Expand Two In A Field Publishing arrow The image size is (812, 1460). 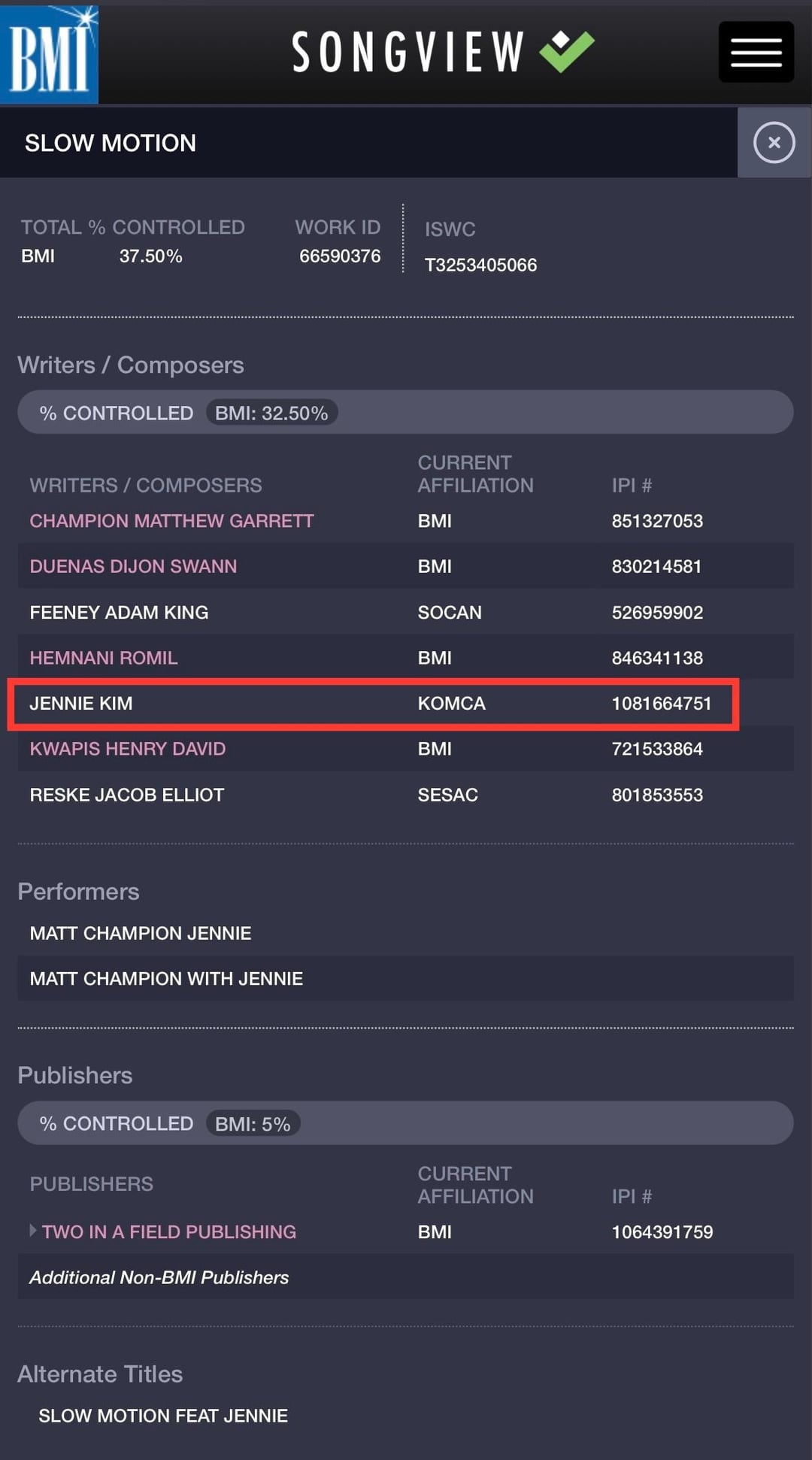pyautogui.click(x=33, y=1231)
